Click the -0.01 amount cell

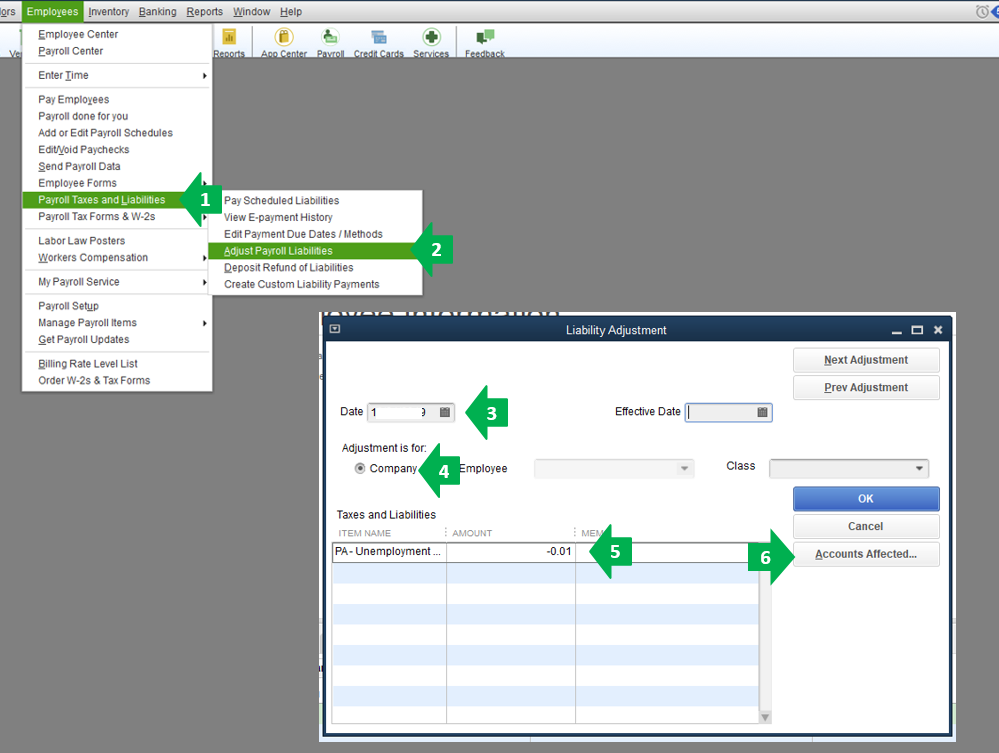tap(511, 552)
